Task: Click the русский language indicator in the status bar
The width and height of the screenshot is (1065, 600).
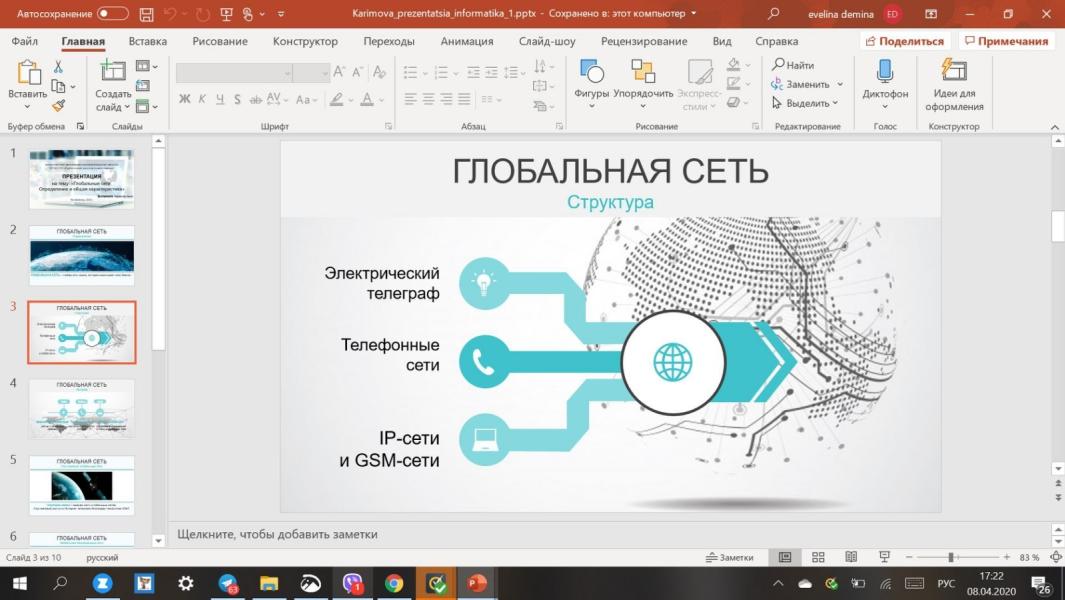Action: point(102,557)
